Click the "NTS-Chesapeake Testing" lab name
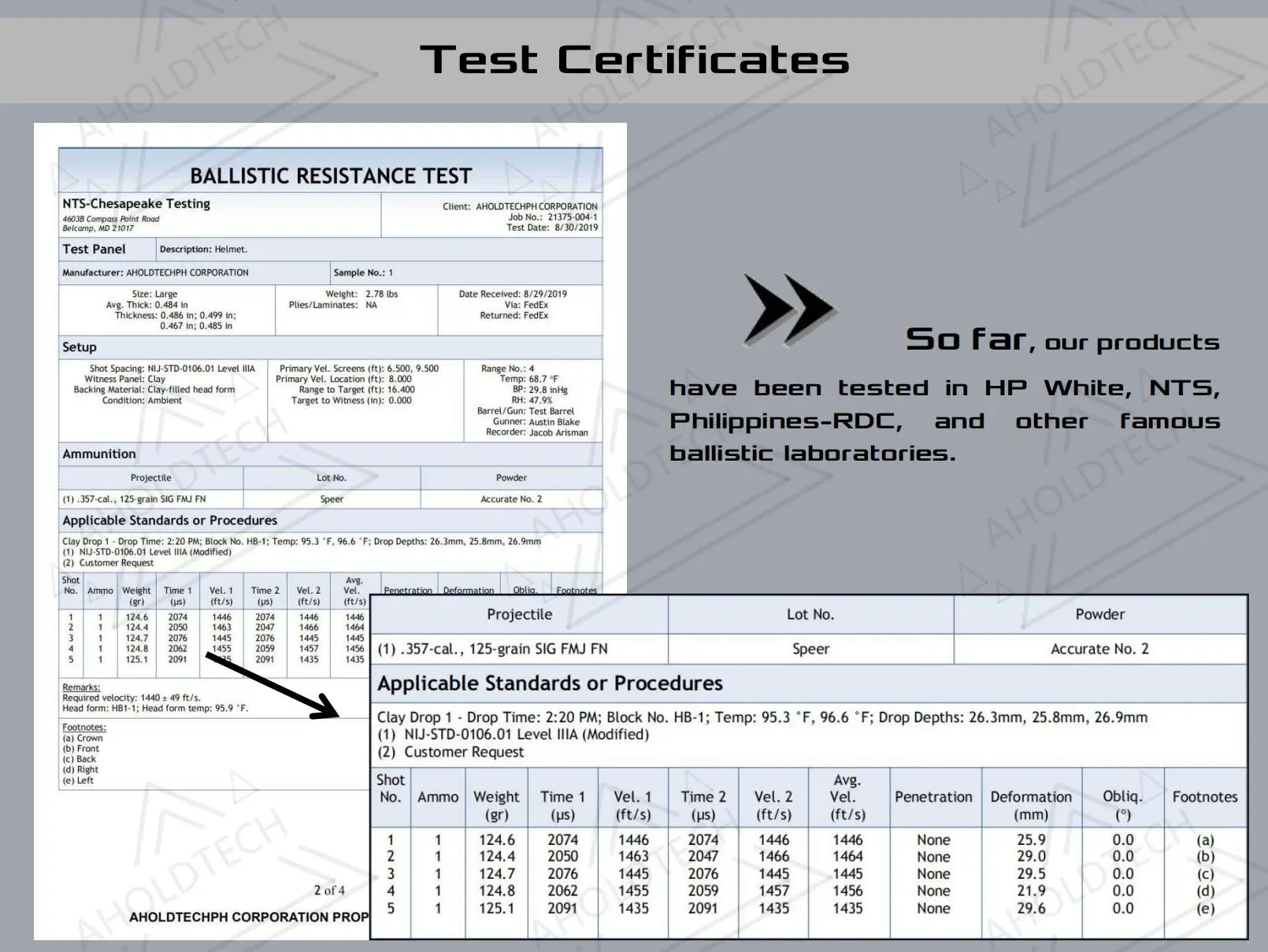The height and width of the screenshot is (952, 1268). [136, 203]
